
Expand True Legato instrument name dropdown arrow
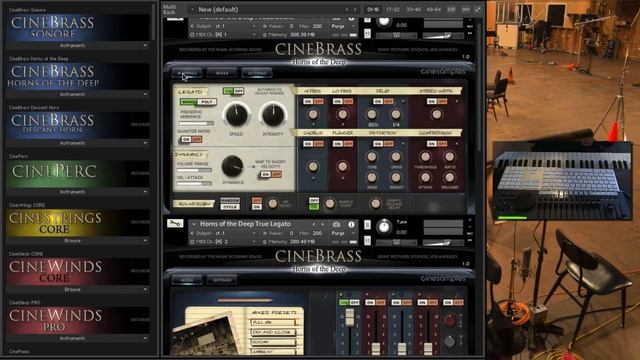pos(194,224)
